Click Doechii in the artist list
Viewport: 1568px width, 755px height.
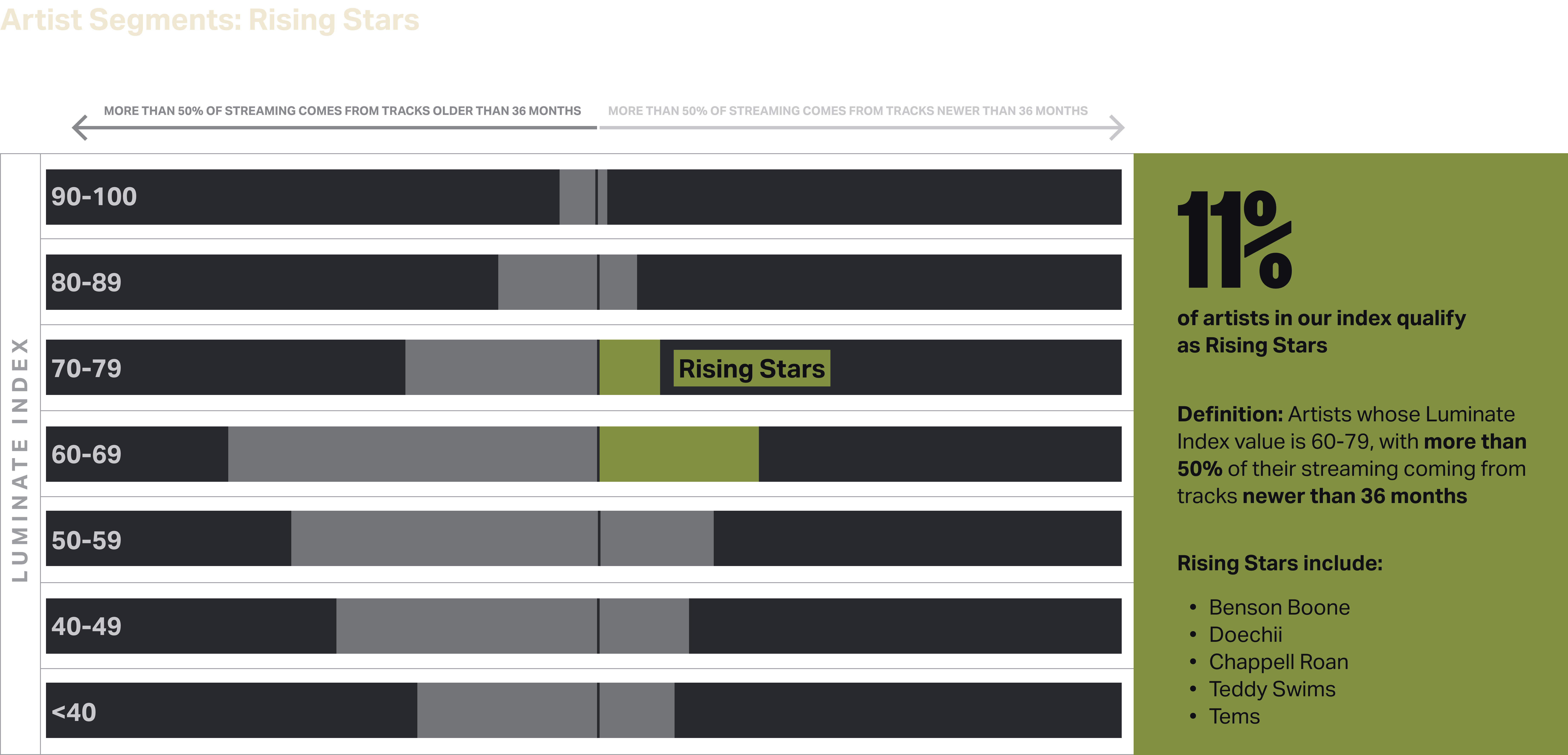[1245, 635]
